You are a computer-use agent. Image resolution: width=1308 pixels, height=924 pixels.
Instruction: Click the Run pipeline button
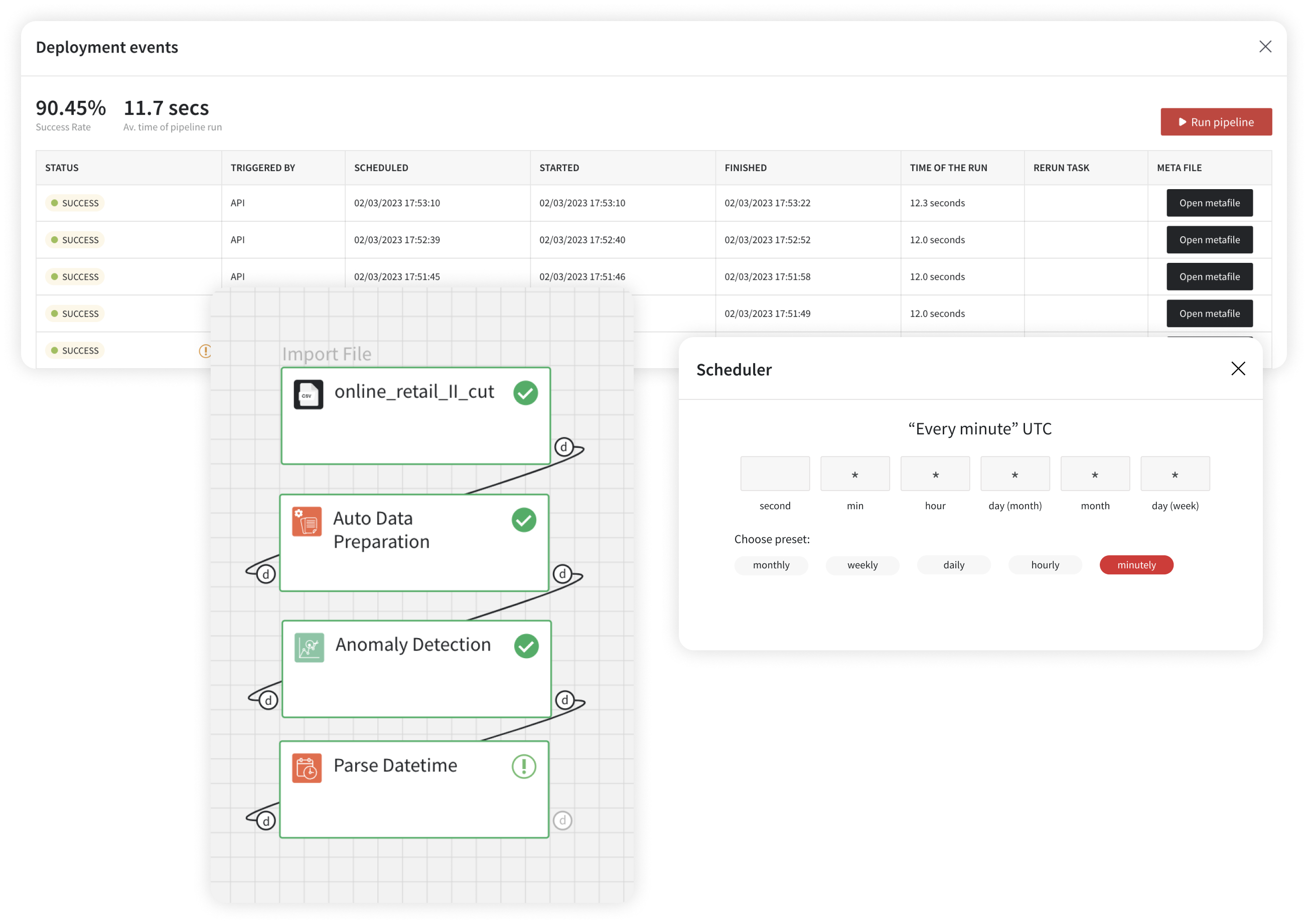coord(1216,121)
